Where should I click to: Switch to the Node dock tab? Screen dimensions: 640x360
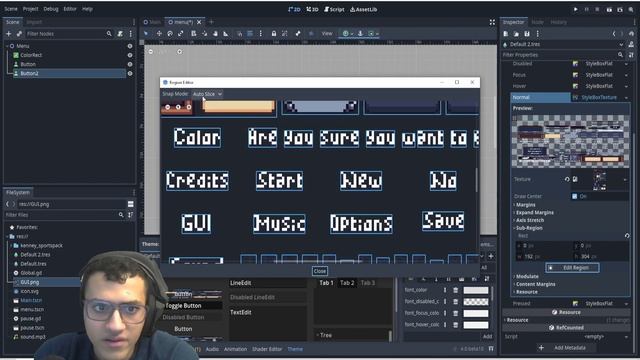click(537, 22)
